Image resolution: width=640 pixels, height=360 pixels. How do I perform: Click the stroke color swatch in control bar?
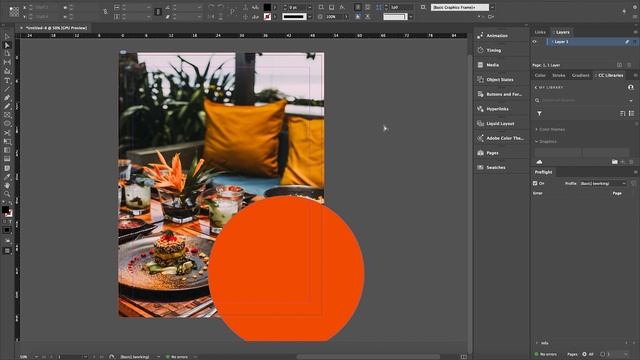(x=267, y=17)
